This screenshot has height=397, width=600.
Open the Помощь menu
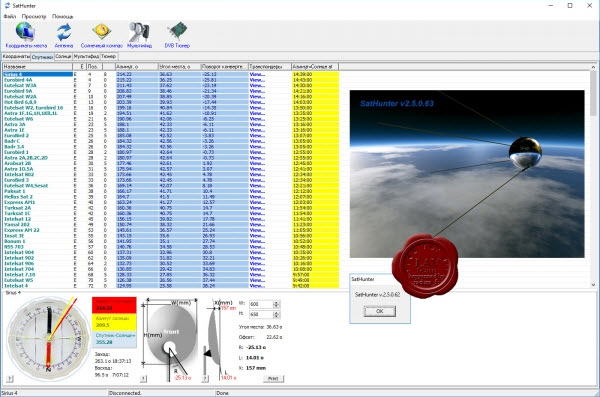coord(62,16)
